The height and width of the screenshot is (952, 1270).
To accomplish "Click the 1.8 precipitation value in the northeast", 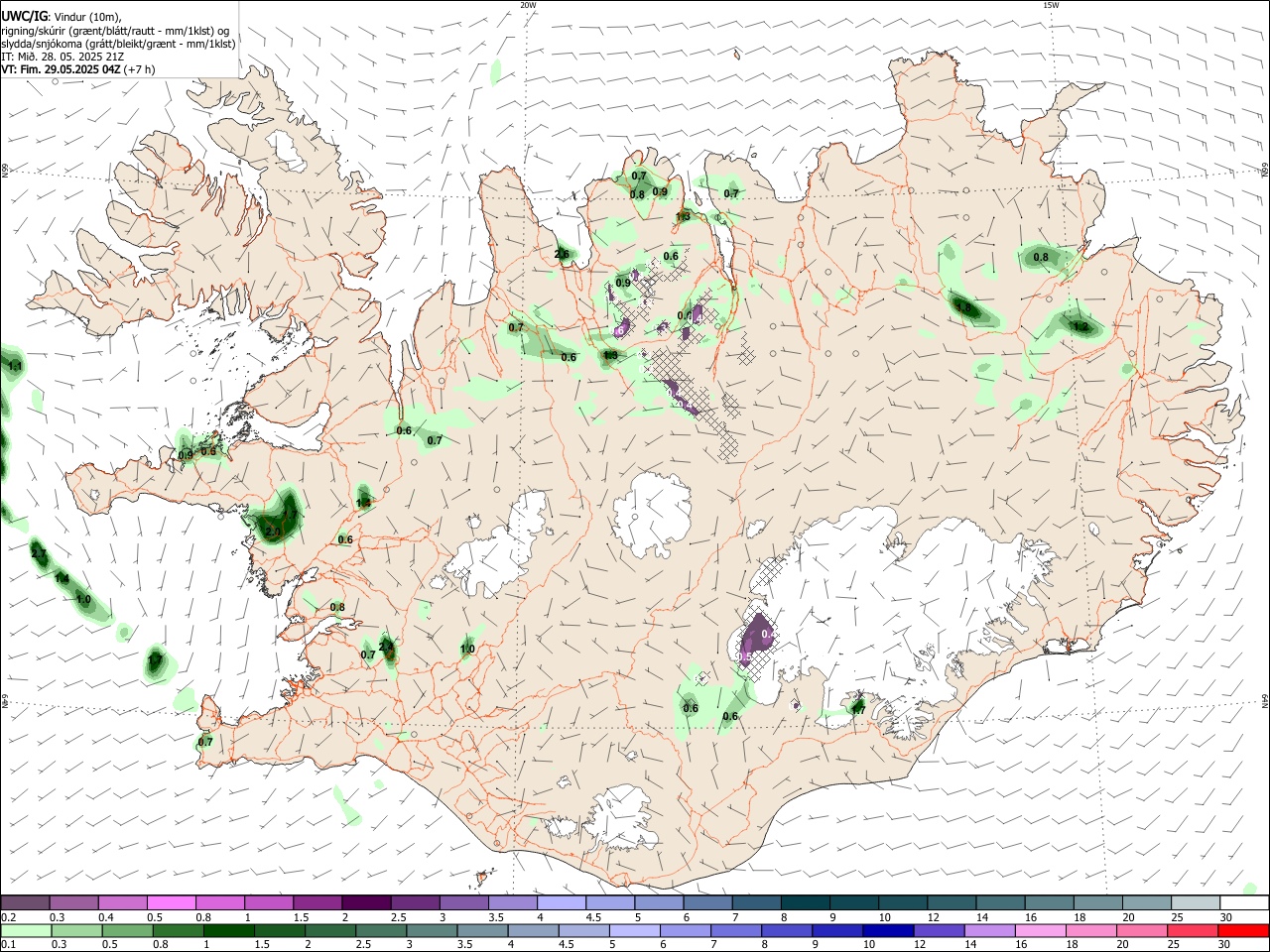I will coord(962,308).
